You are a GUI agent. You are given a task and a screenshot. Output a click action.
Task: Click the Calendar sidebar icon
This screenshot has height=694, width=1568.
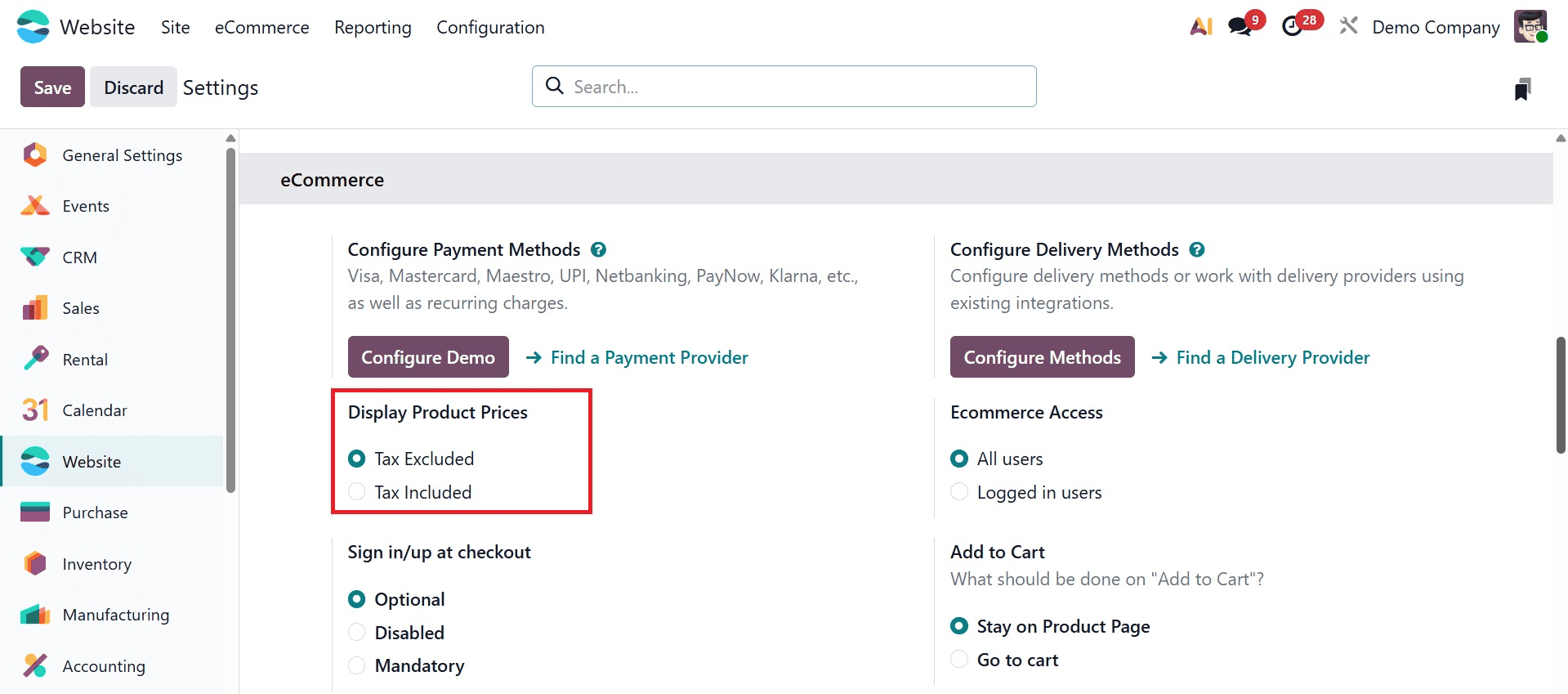34,410
